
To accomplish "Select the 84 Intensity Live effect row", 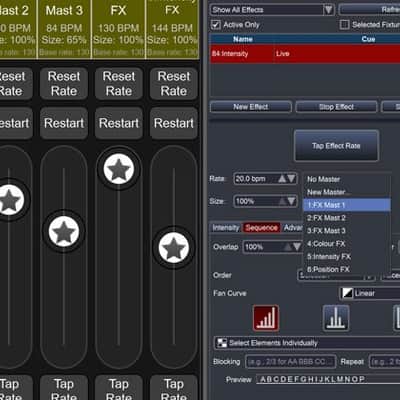I will tap(305, 54).
